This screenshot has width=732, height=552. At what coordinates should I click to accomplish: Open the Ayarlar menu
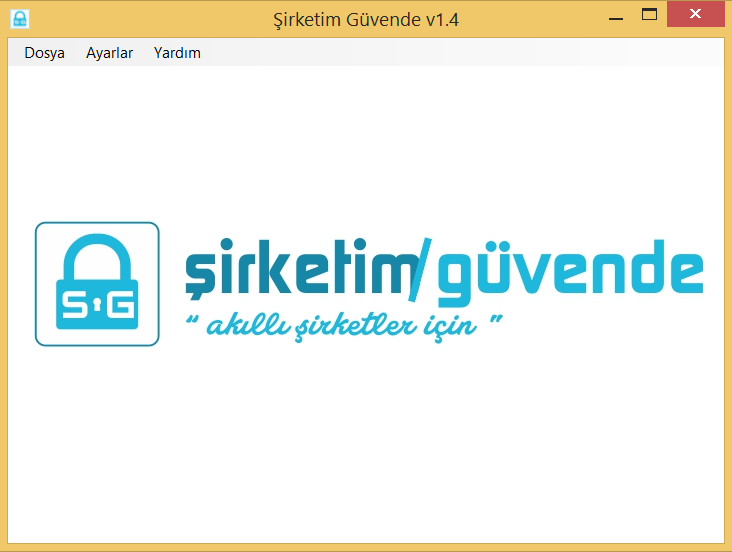coord(109,53)
